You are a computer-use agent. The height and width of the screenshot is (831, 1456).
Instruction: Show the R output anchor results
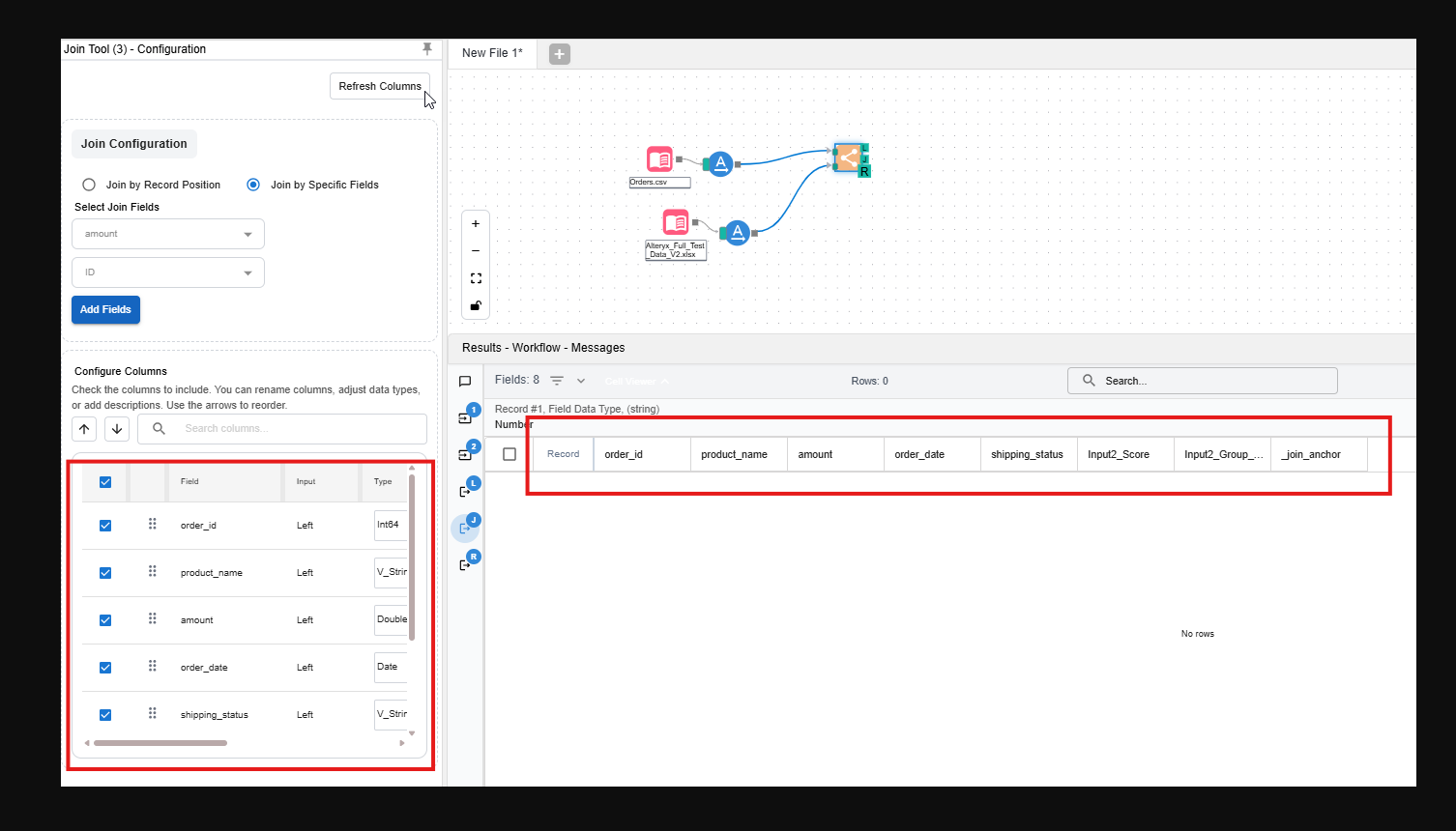click(x=467, y=564)
